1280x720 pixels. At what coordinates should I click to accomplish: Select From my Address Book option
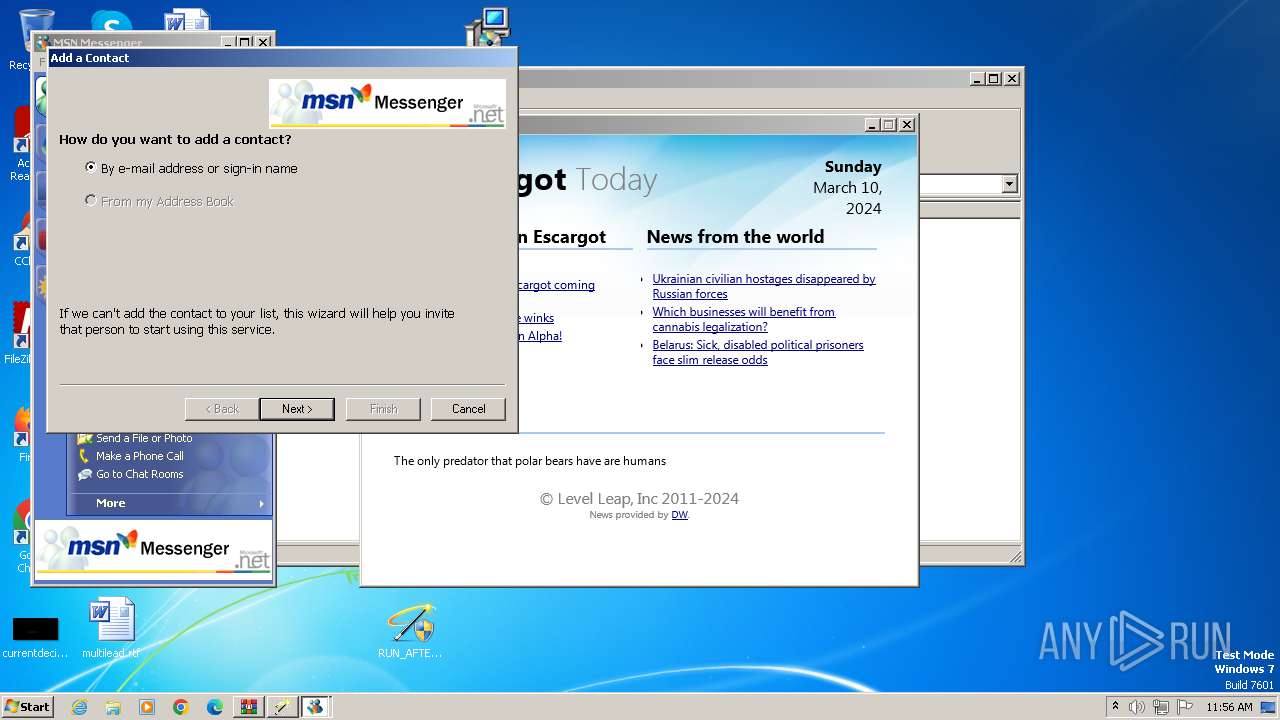(159, 201)
